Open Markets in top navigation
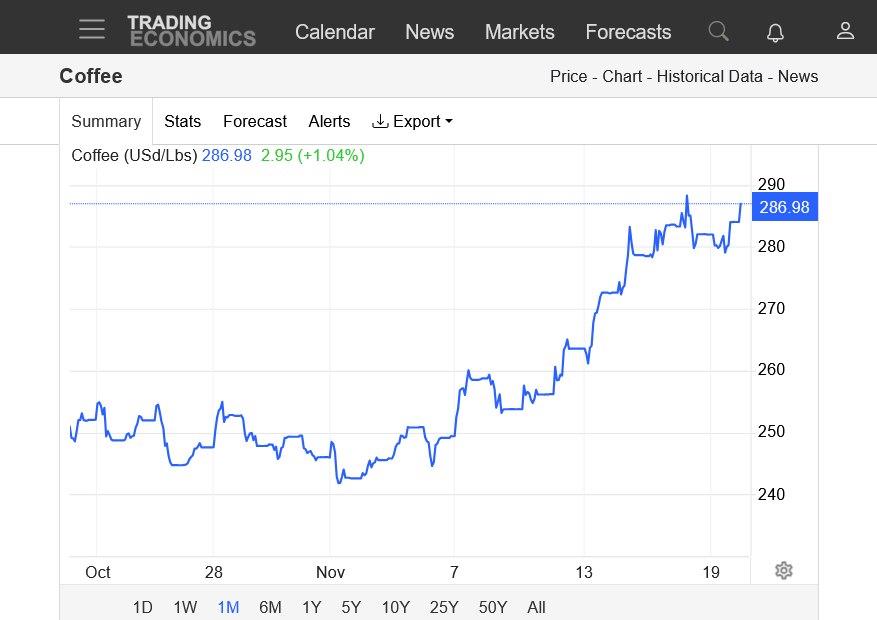This screenshot has height=620, width=877. [519, 32]
